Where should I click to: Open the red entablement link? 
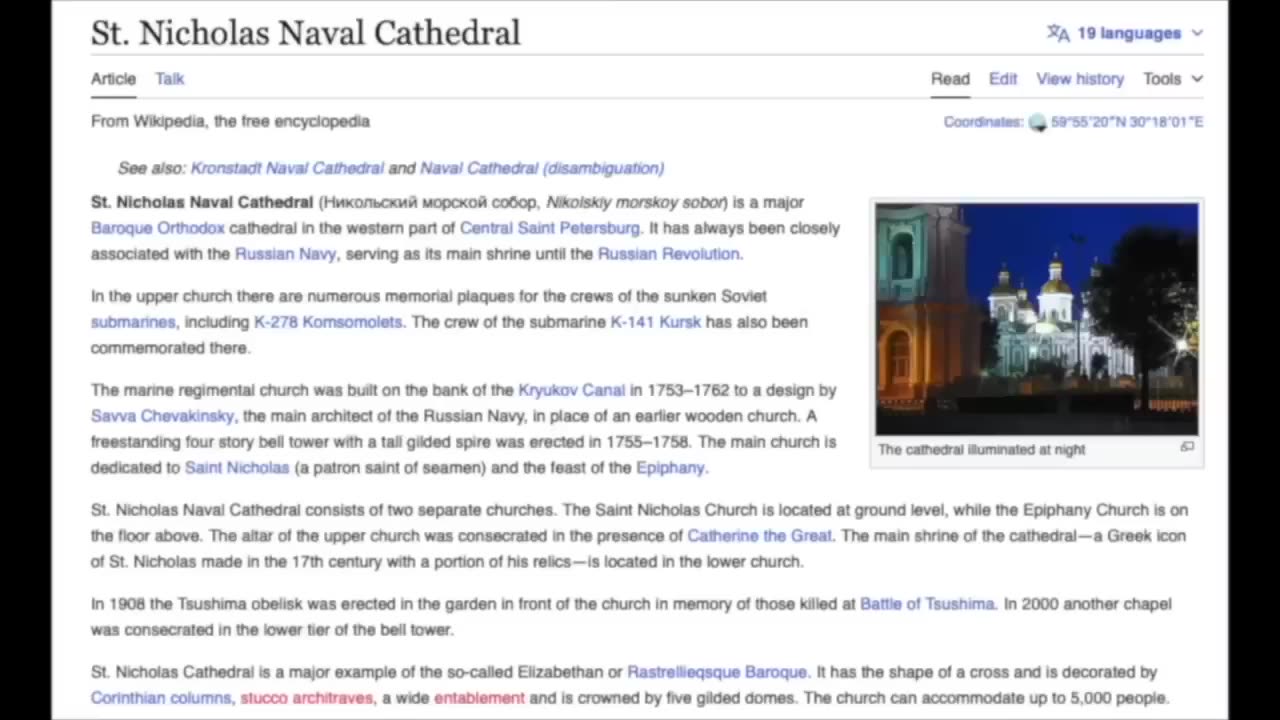tap(479, 698)
